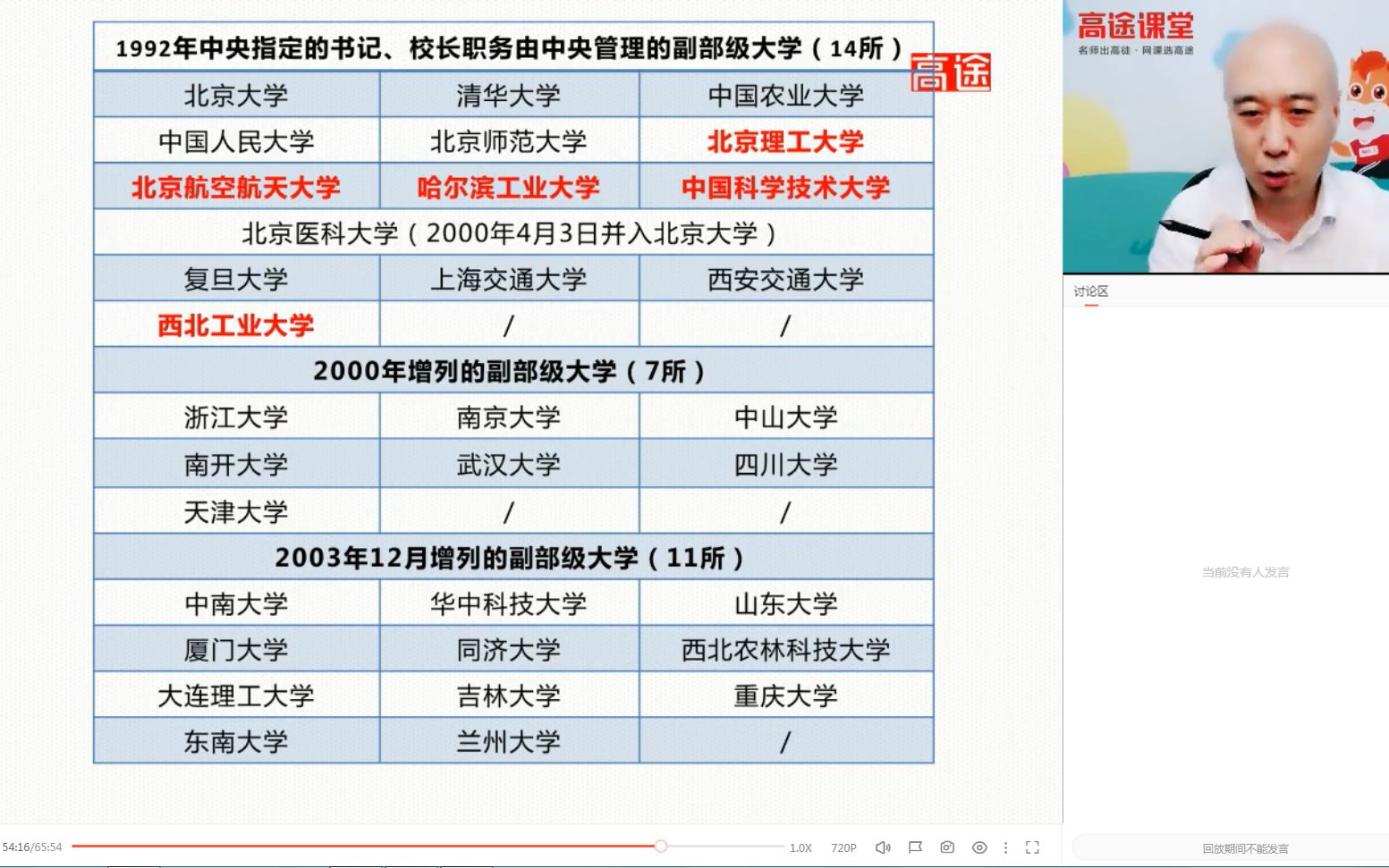Mute the video with the volume icon
The height and width of the screenshot is (868, 1389).
(x=883, y=847)
